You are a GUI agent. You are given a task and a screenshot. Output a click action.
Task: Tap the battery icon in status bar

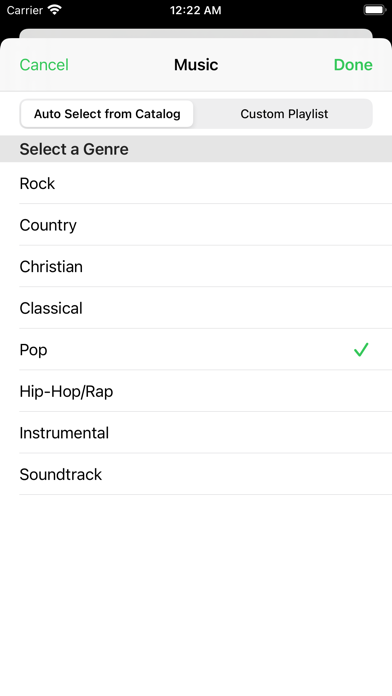pyautogui.click(x=375, y=10)
